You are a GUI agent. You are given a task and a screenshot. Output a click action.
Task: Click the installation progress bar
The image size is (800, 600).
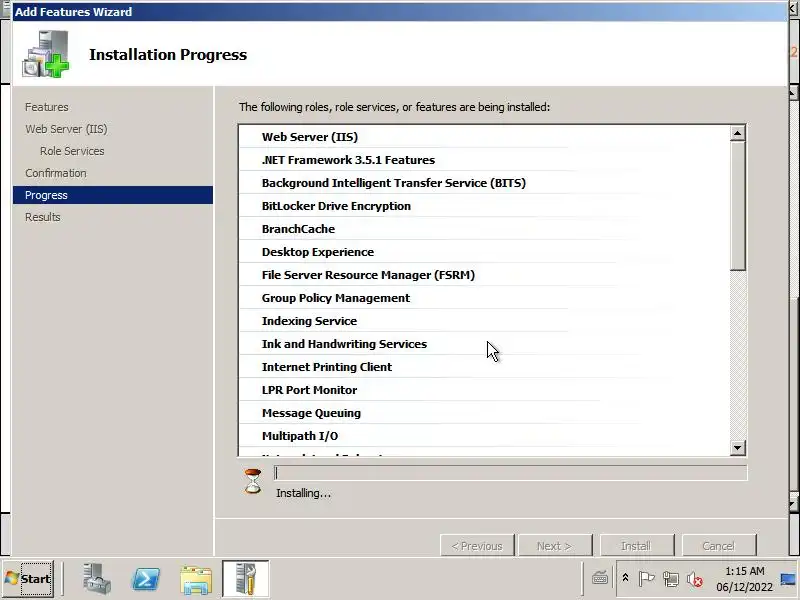point(510,473)
